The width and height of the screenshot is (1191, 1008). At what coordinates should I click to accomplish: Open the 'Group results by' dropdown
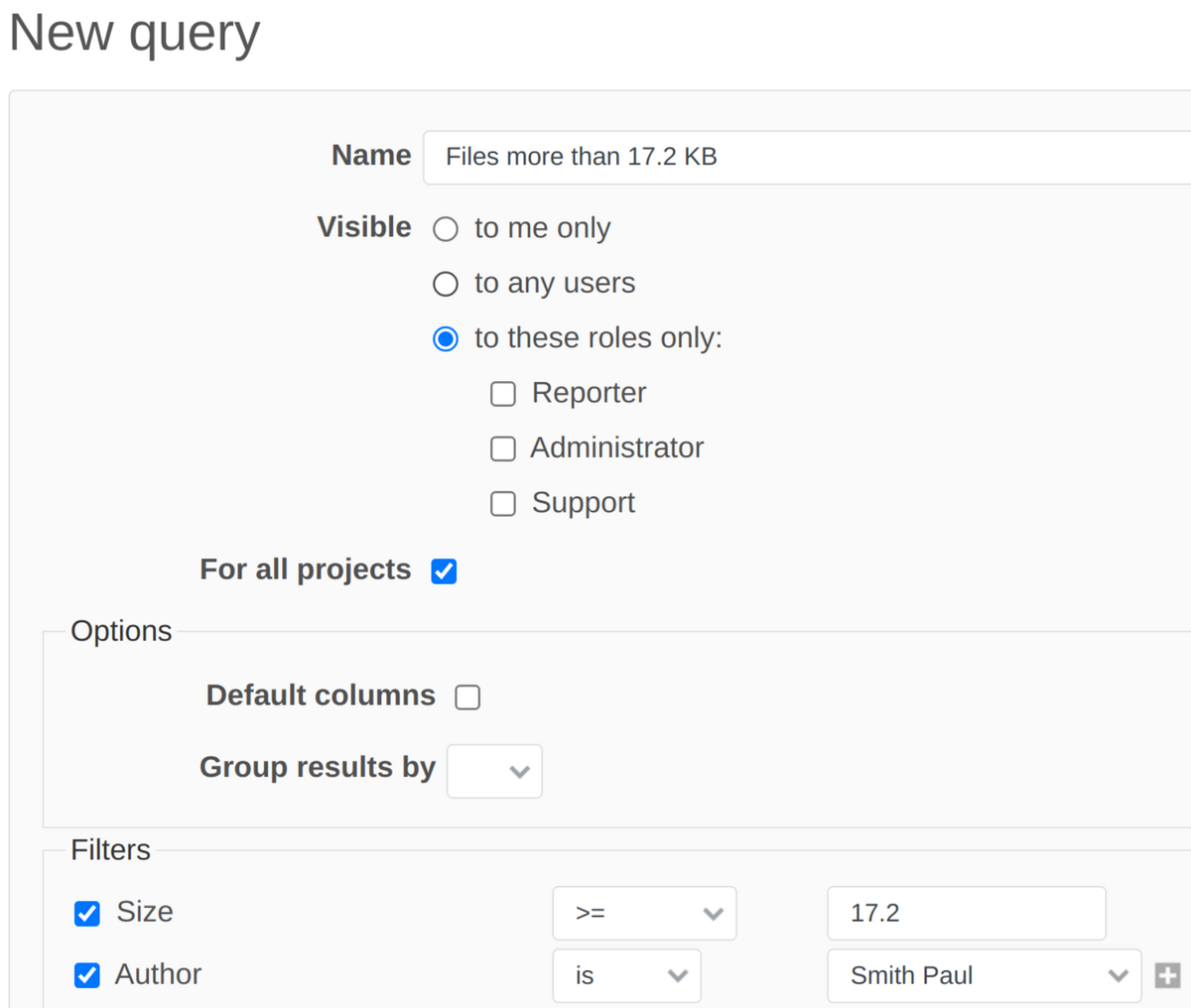(493, 771)
